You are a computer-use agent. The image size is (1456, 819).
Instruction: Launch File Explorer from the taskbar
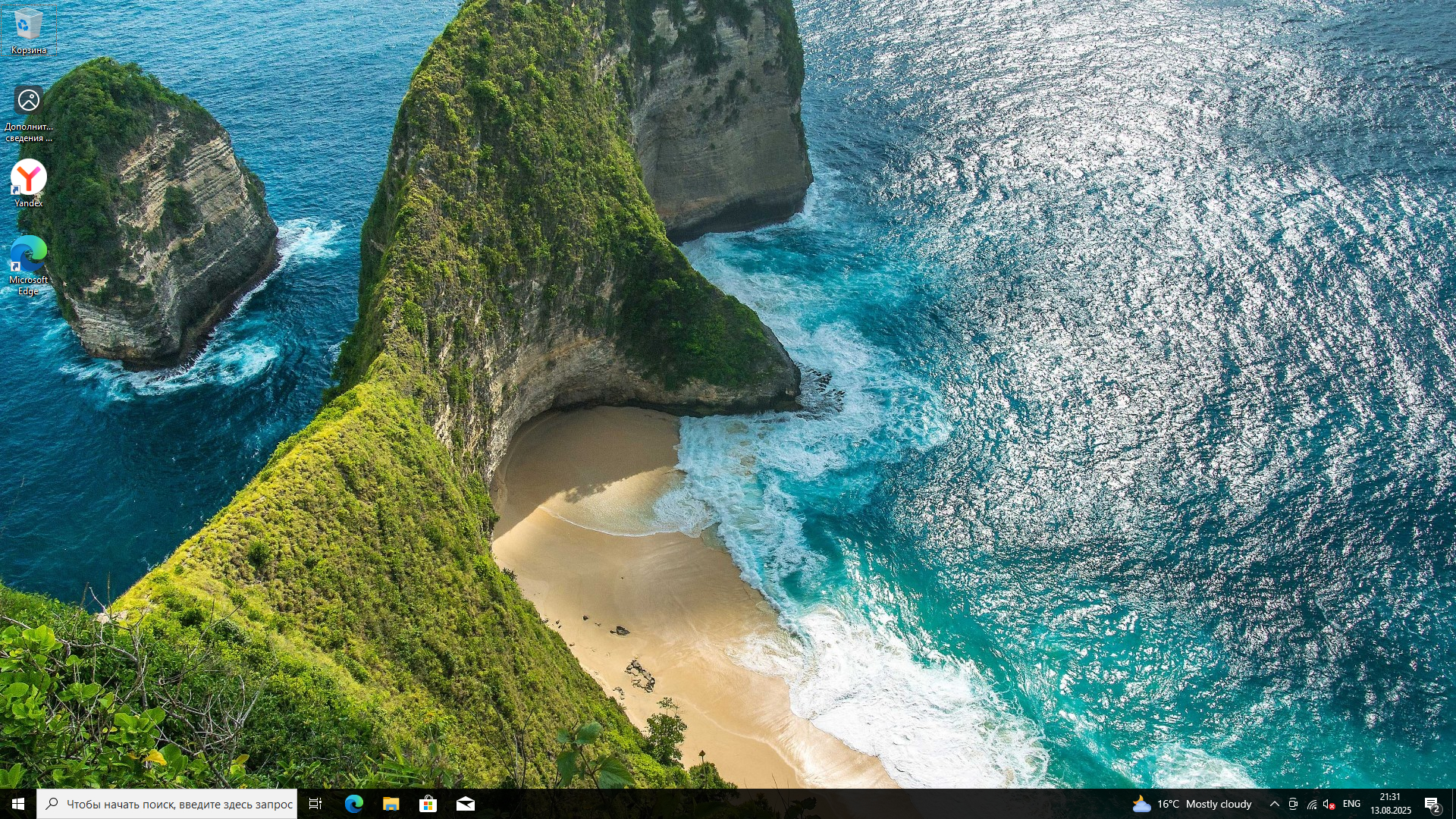[391, 805]
